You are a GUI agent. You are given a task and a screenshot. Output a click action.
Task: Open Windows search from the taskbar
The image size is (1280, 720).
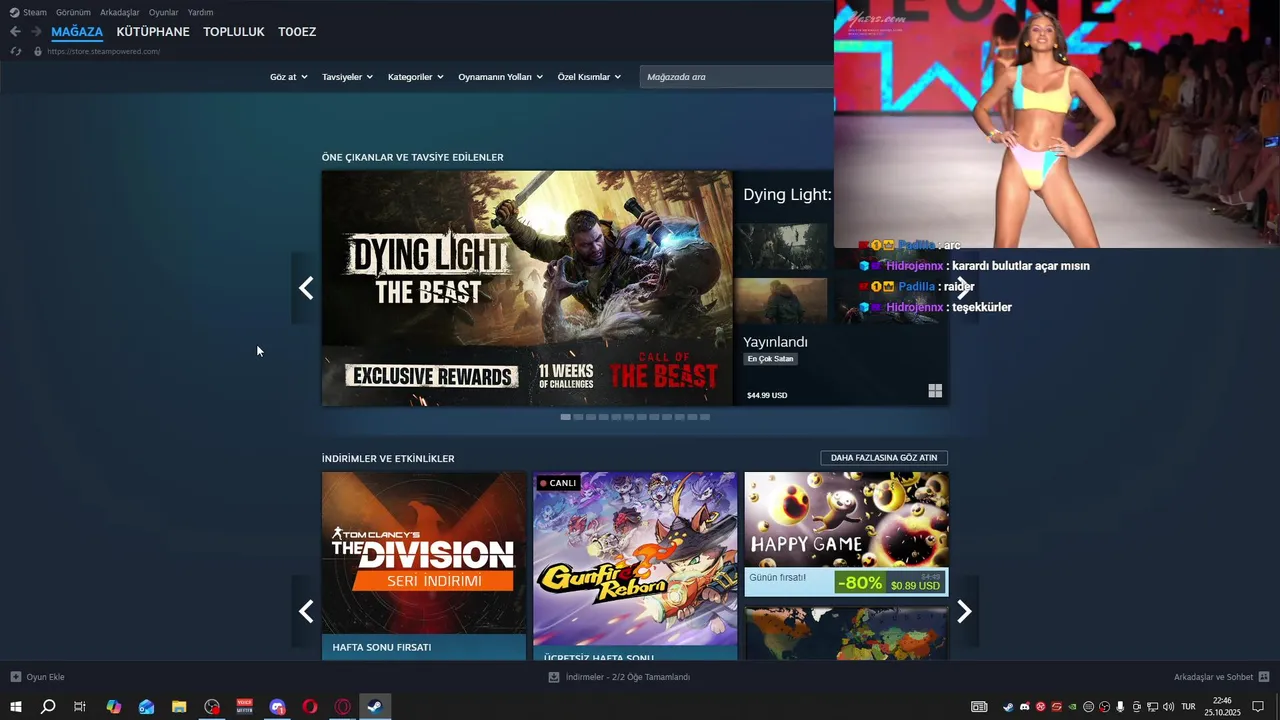tap(48, 707)
